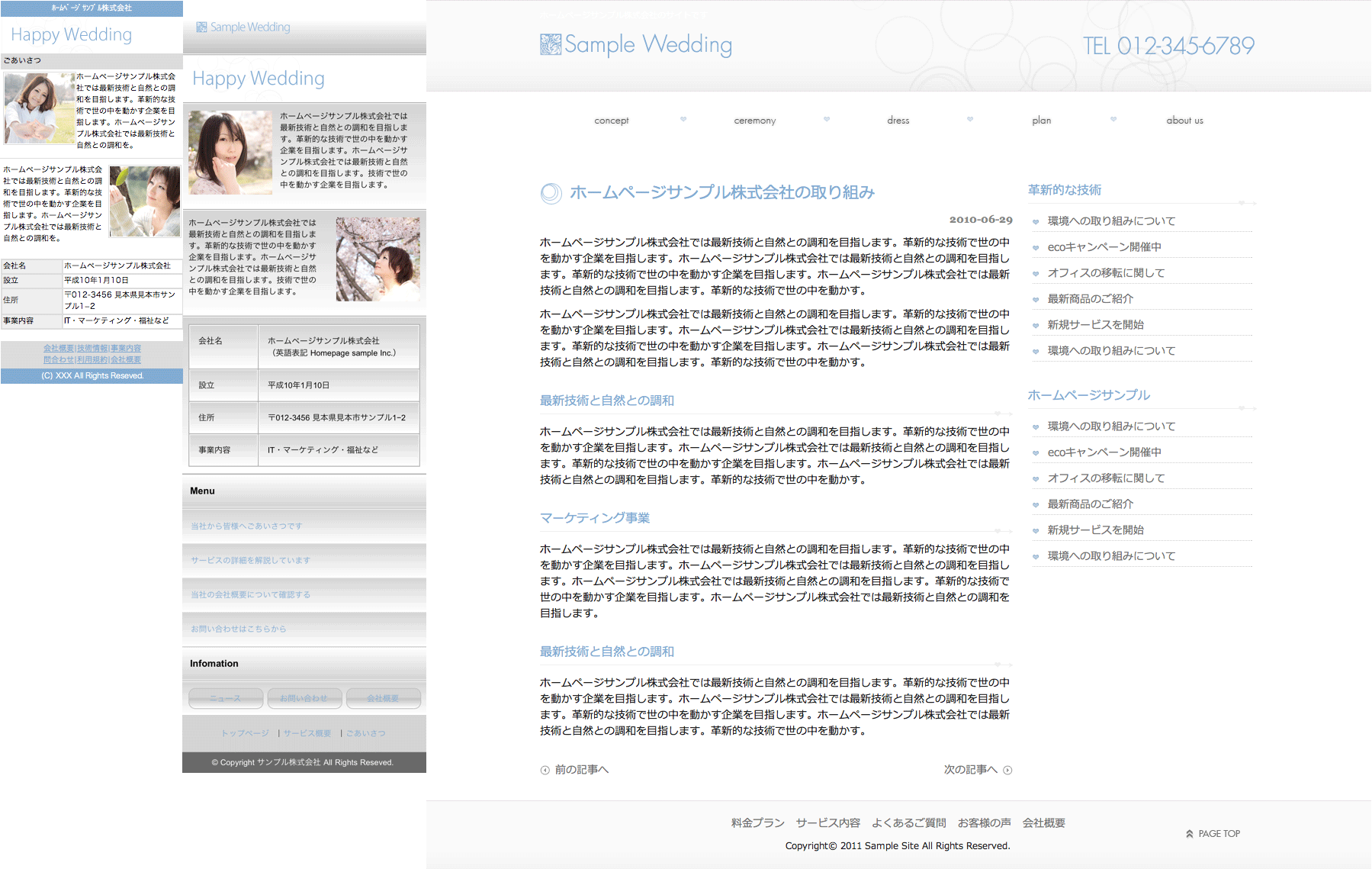Open the よくあるご質問 footer link
The image size is (1372, 869).
[908, 822]
